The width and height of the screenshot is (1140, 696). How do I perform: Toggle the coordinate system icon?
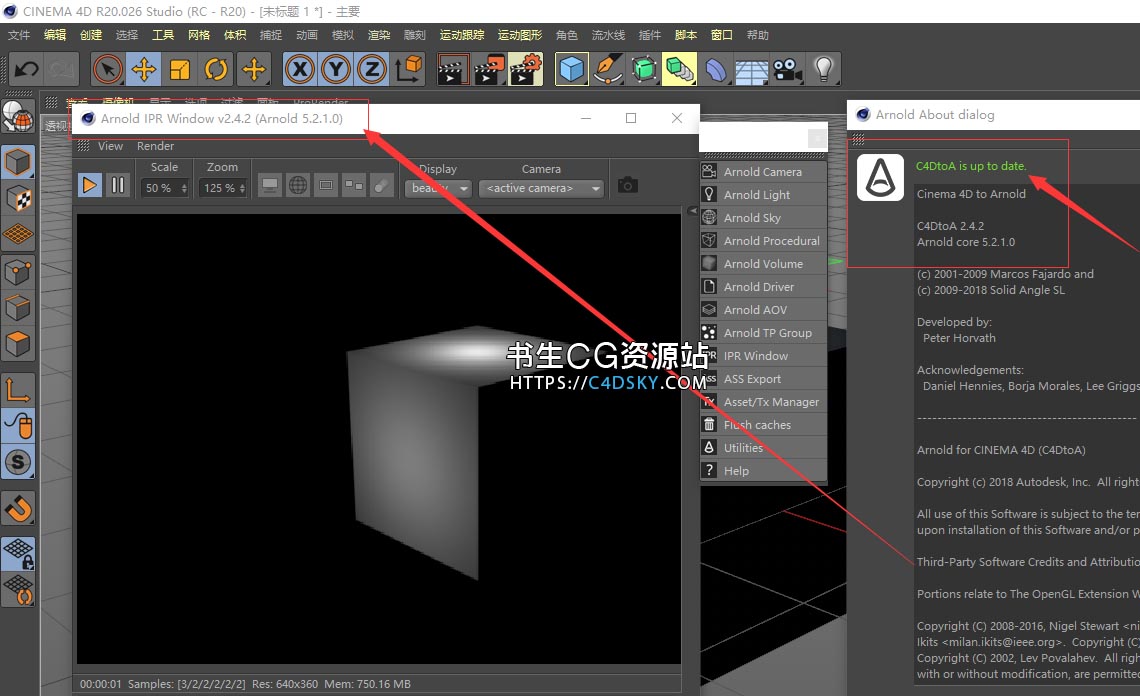tap(409, 69)
